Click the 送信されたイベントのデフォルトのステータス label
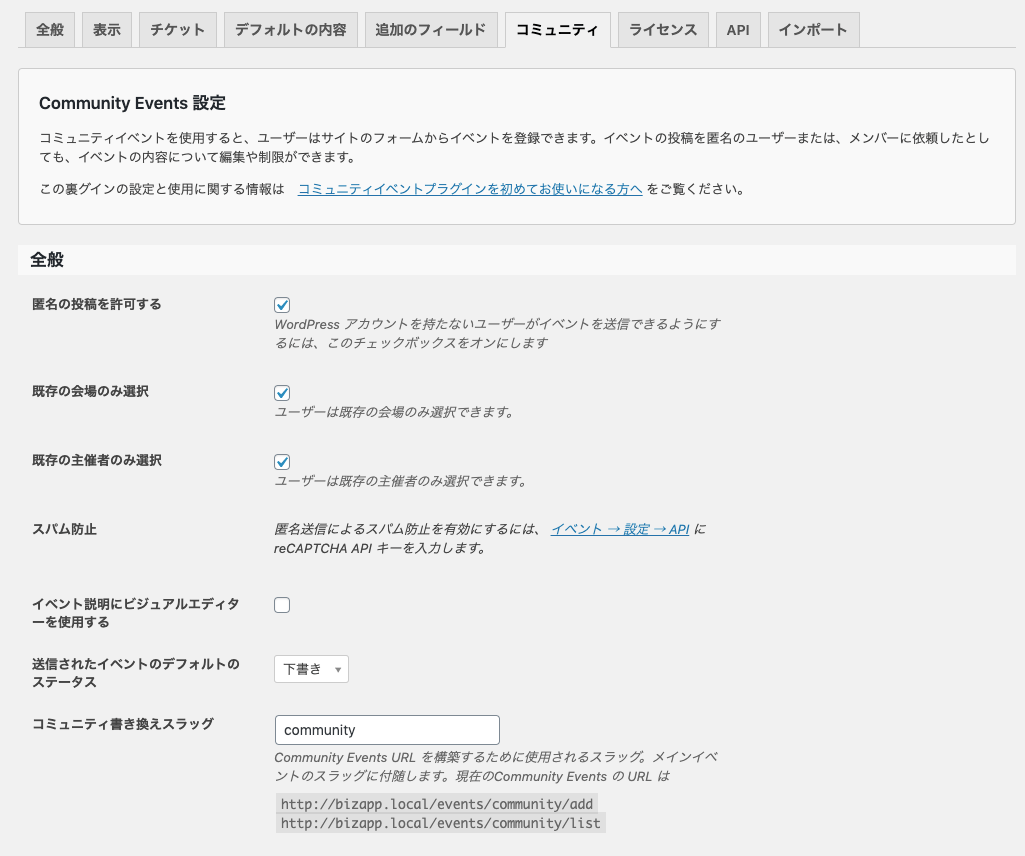Image resolution: width=1025 pixels, height=856 pixels. pos(135,673)
